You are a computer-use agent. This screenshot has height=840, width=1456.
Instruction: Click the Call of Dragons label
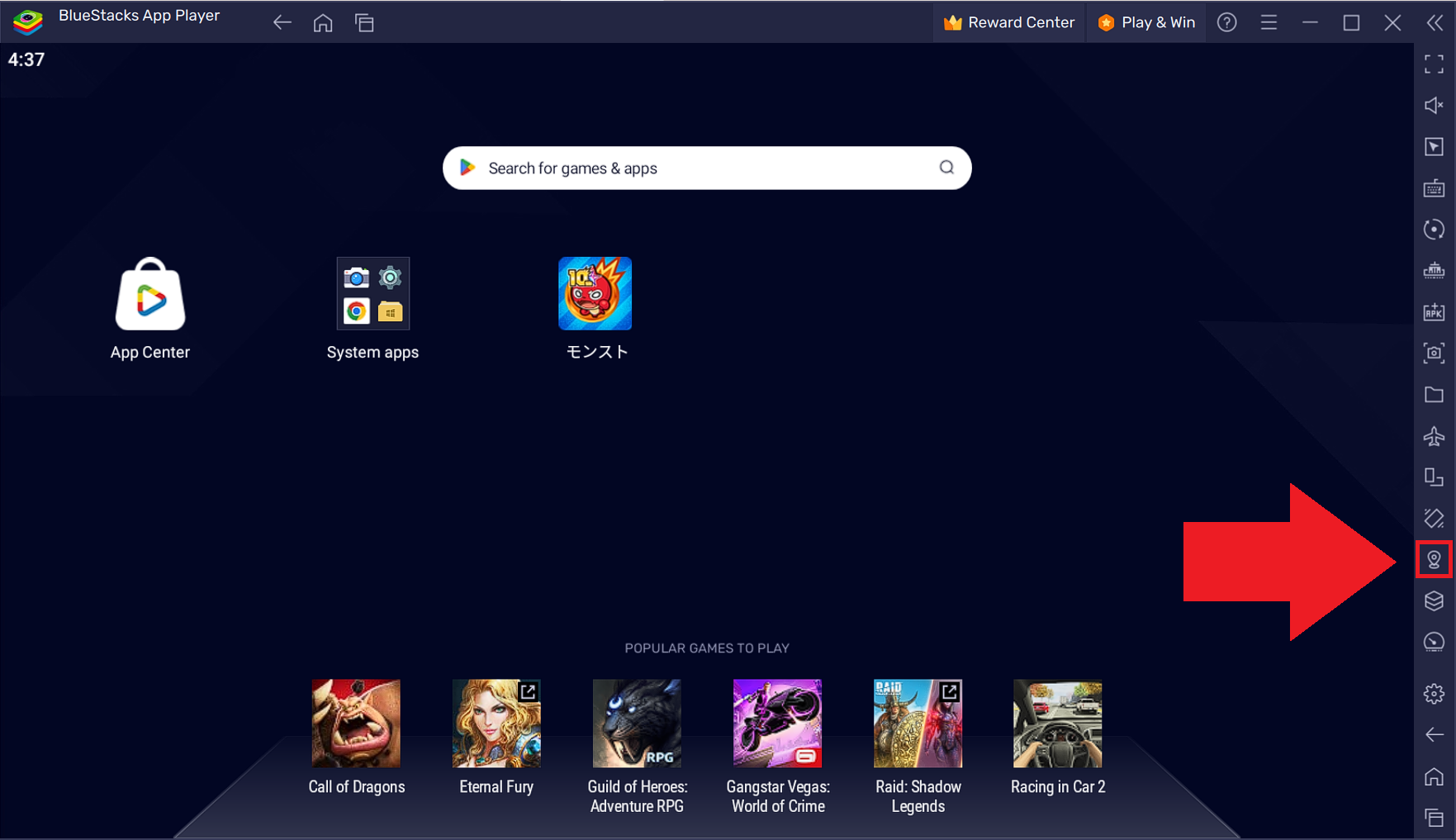coord(357,787)
